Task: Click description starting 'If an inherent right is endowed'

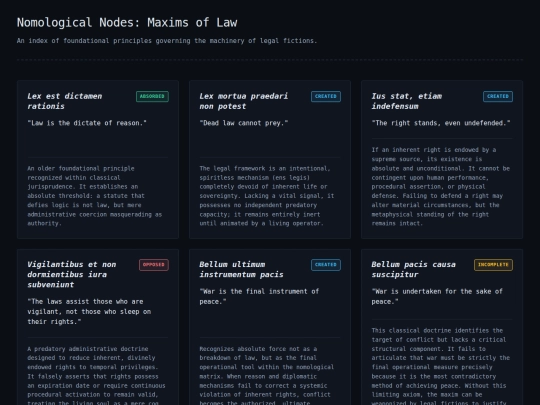Action: point(441,186)
